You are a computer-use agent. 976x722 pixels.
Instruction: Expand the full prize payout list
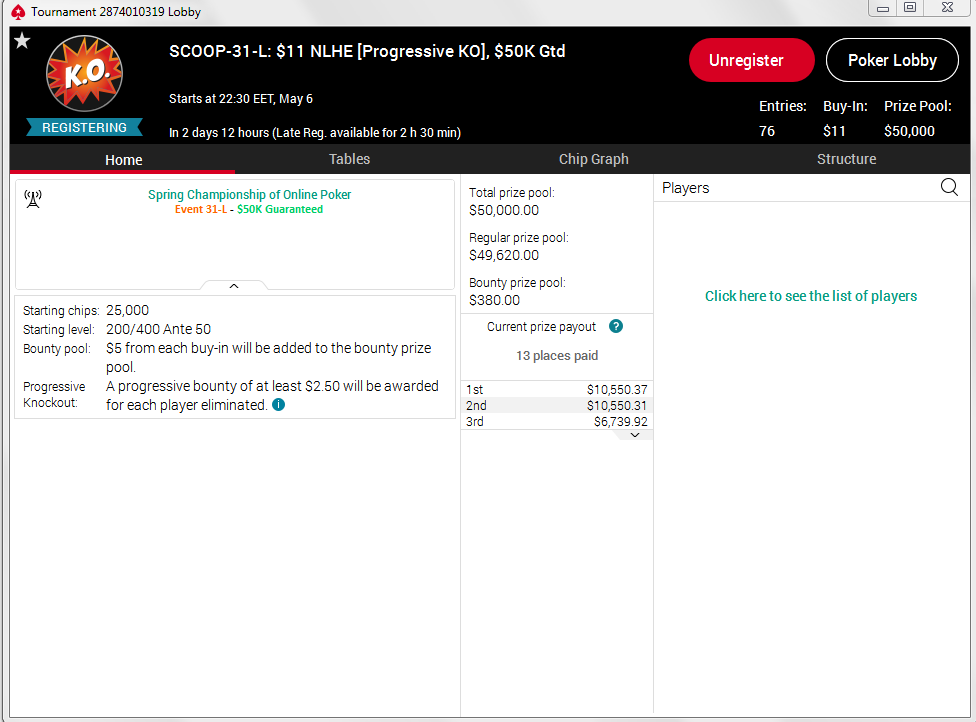click(635, 435)
